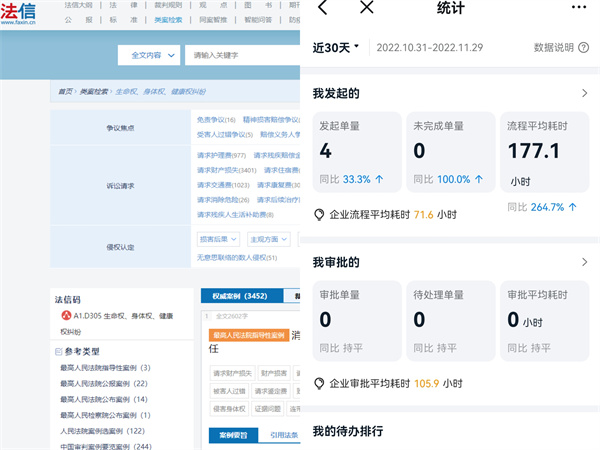This screenshot has width=600, height=450.
Task: Click the 被害人过错 tag on case
Action: (x=229, y=391)
